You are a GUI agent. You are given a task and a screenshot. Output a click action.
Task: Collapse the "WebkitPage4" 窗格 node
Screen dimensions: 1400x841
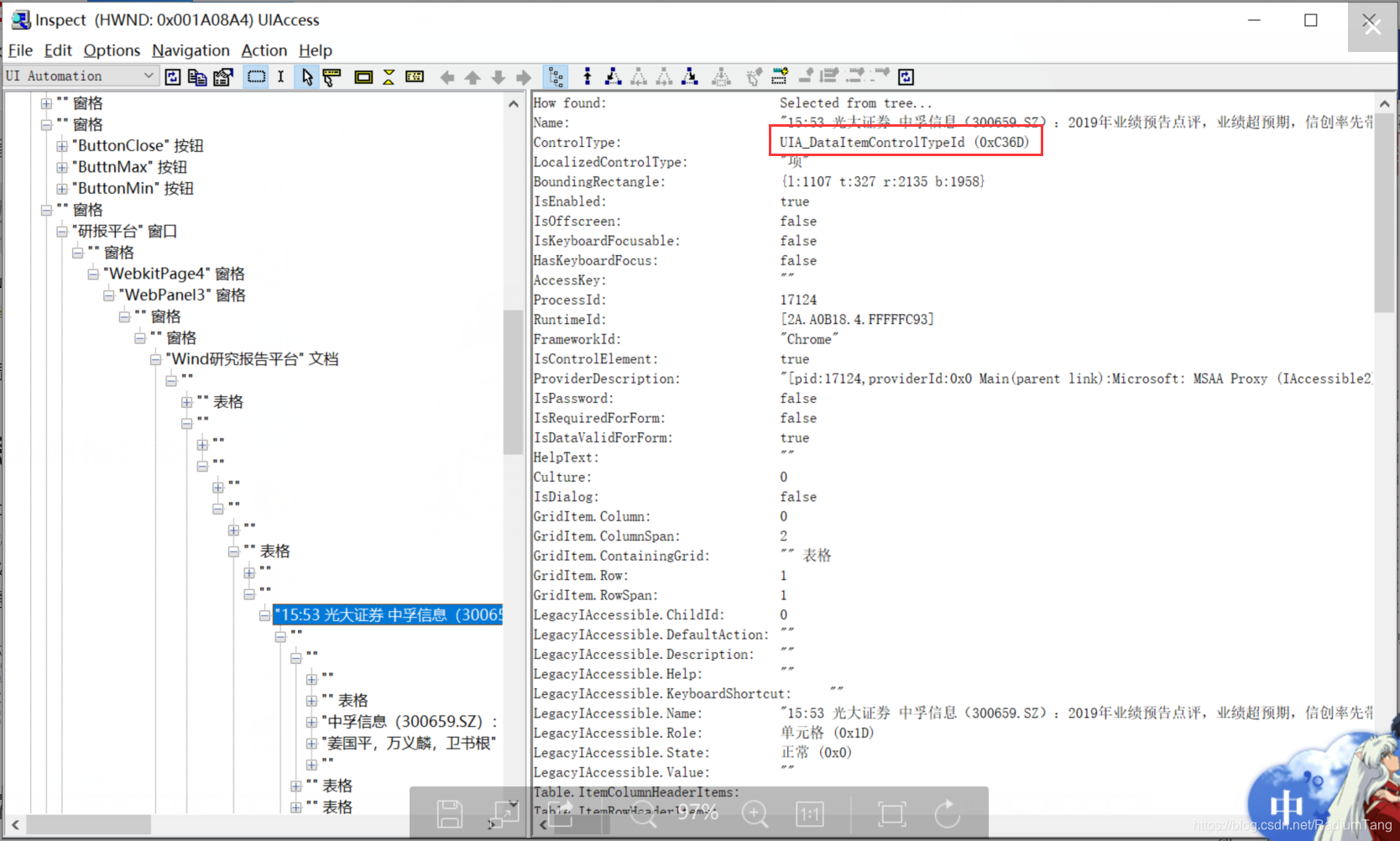[x=93, y=274]
